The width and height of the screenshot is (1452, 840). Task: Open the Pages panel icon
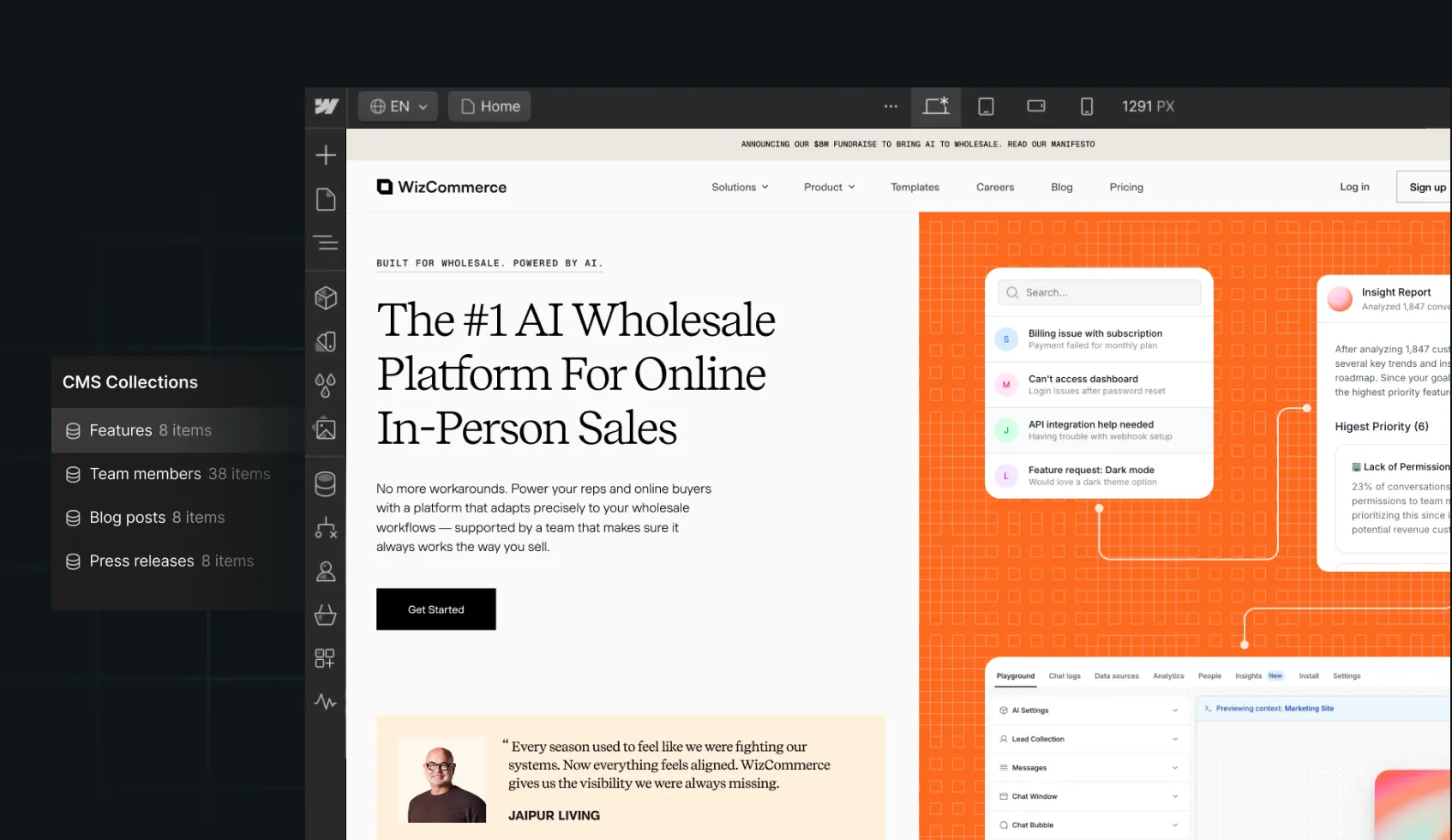coord(326,200)
